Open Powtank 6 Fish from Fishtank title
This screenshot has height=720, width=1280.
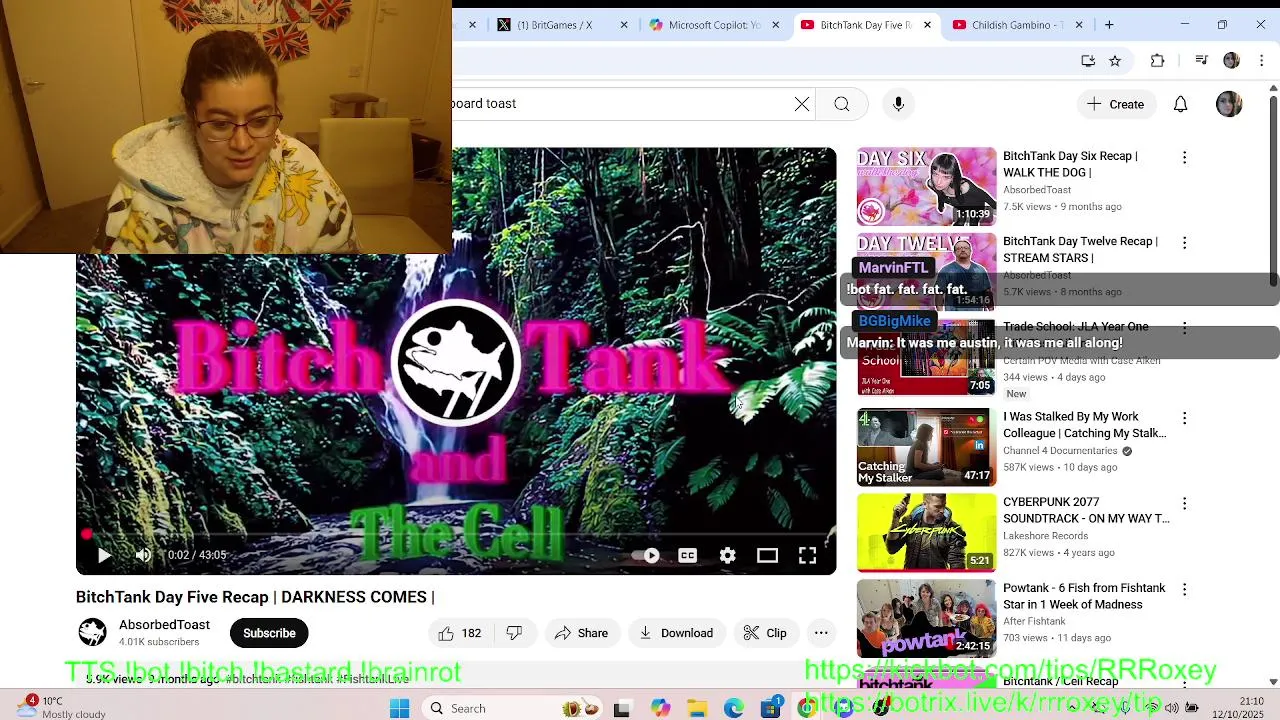pos(1084,596)
